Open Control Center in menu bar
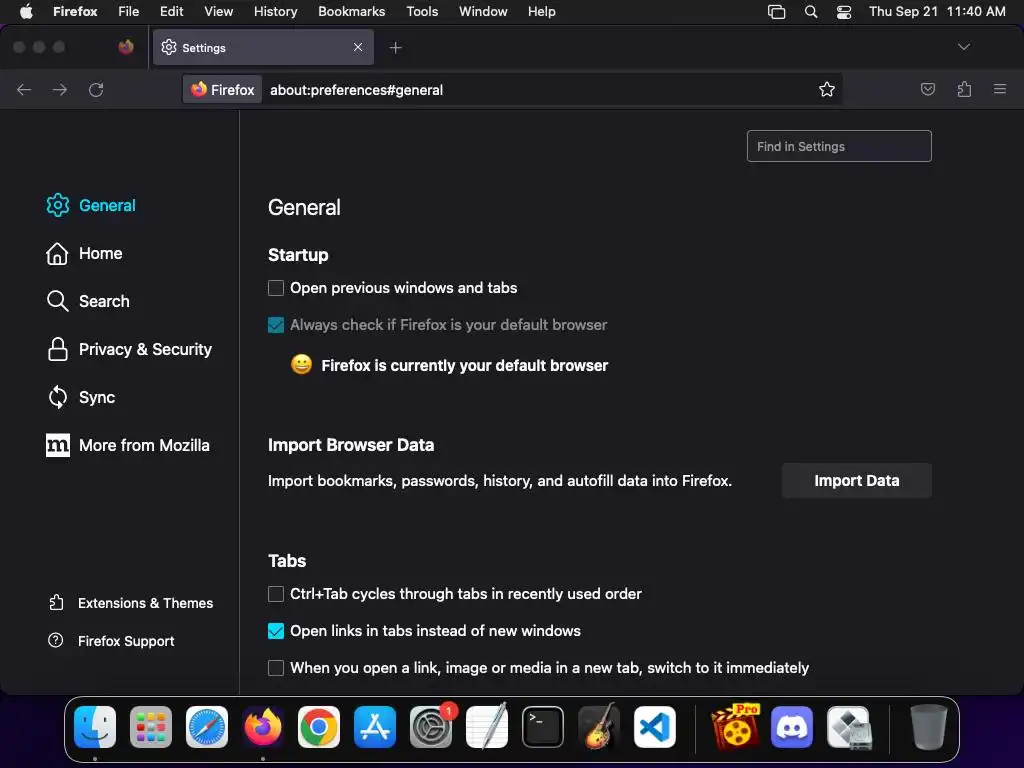The width and height of the screenshot is (1024, 768). 844,11
